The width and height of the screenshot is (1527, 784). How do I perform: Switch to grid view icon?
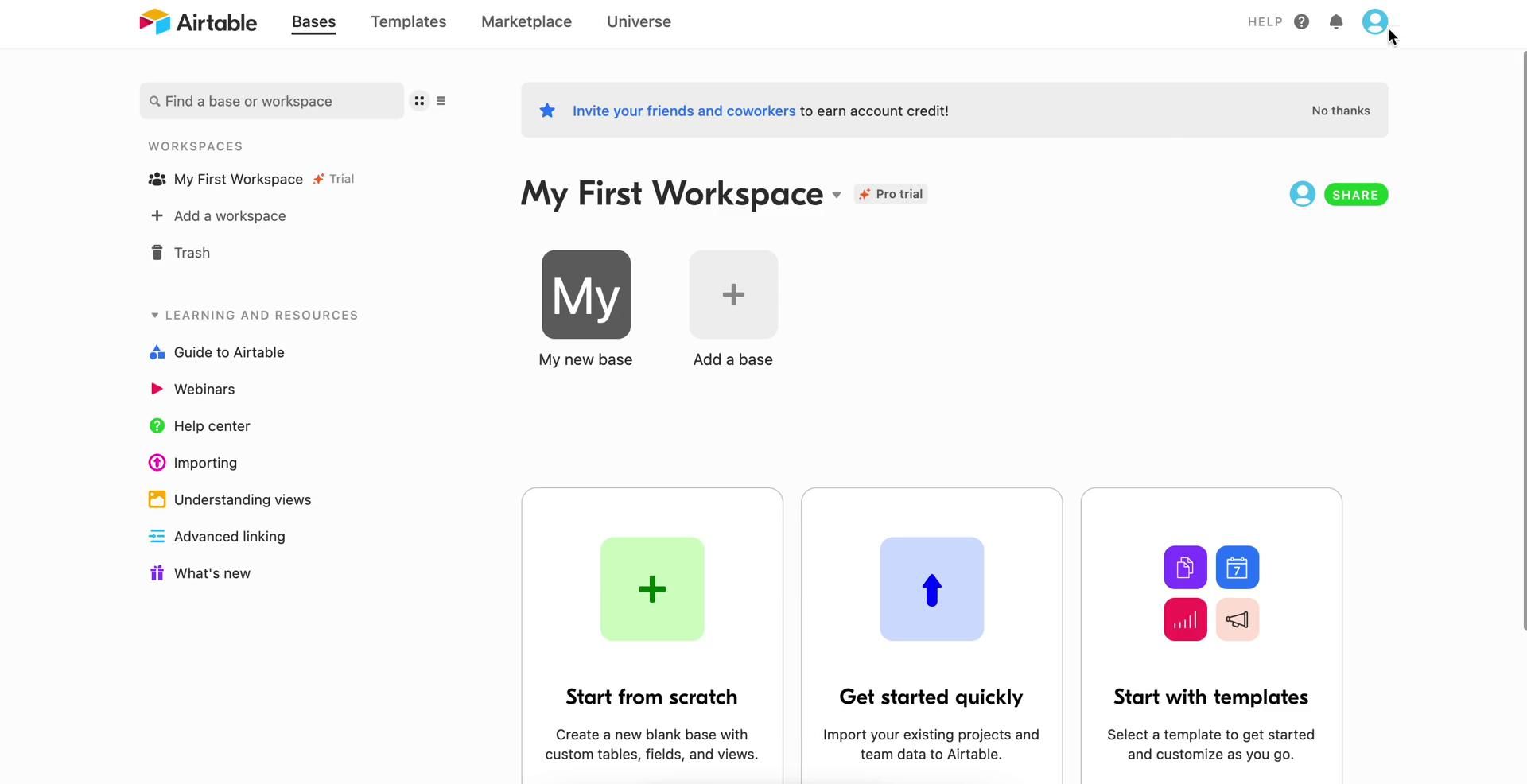point(419,101)
